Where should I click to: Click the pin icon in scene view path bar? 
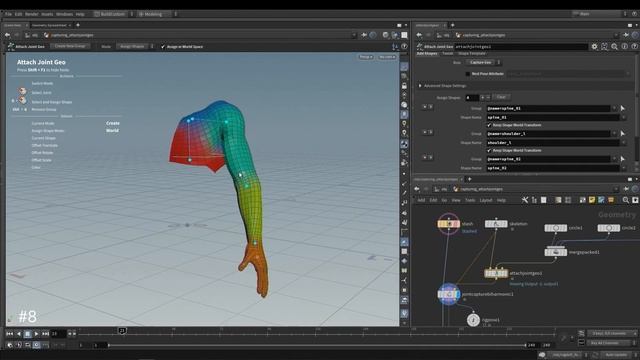point(364,35)
